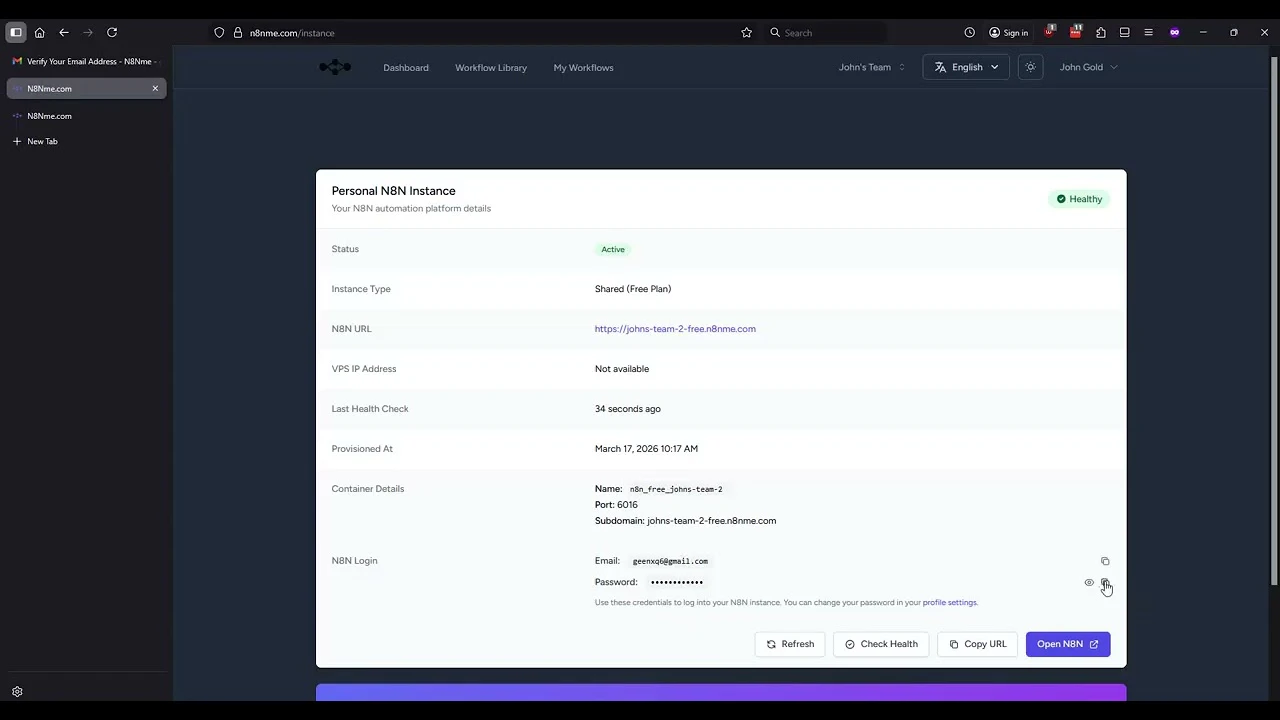This screenshot has height=720, width=1280.
Task: Reveal password with the eye icon
Action: 1089,582
